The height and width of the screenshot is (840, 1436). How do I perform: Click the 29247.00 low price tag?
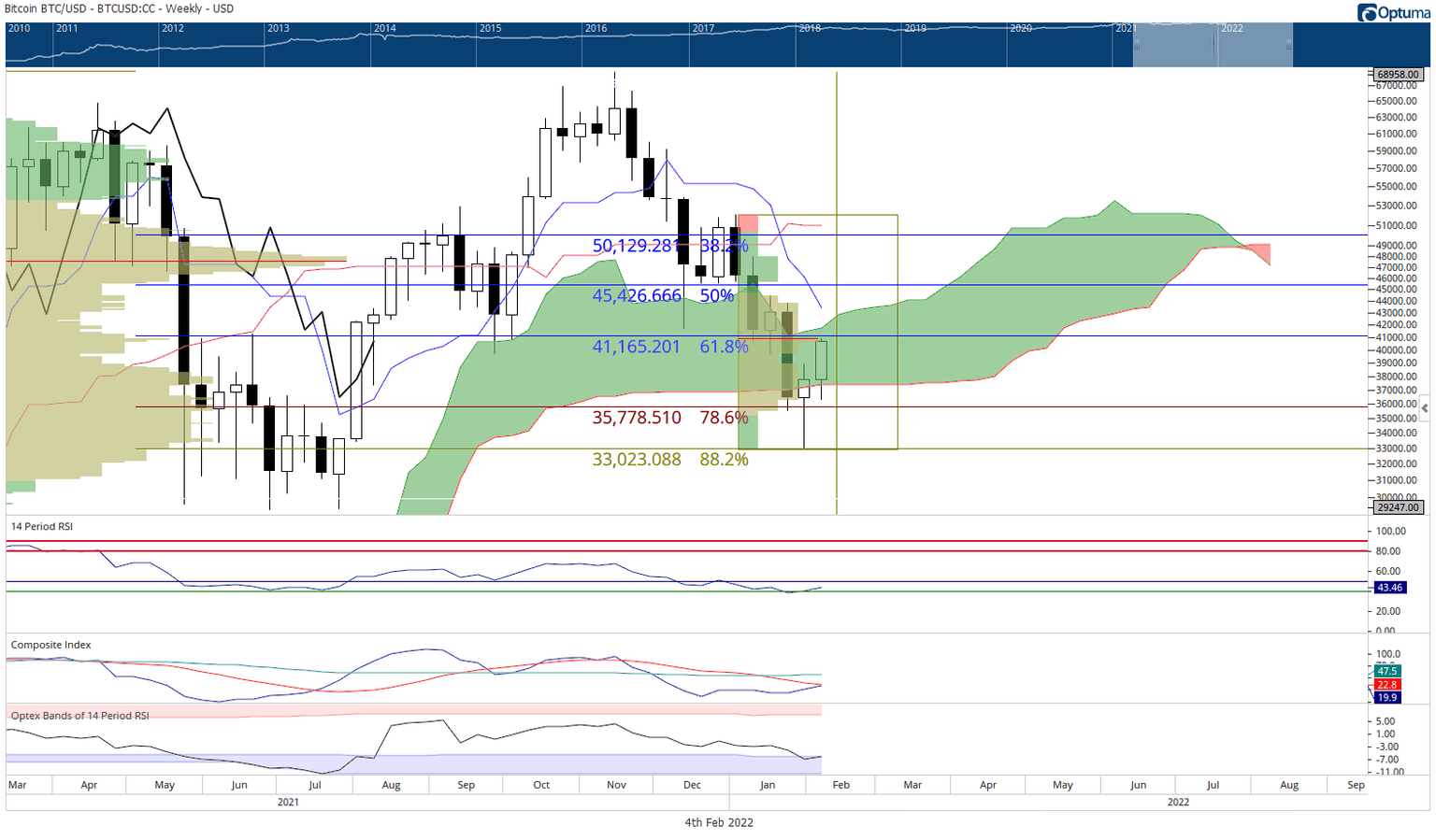click(1398, 507)
